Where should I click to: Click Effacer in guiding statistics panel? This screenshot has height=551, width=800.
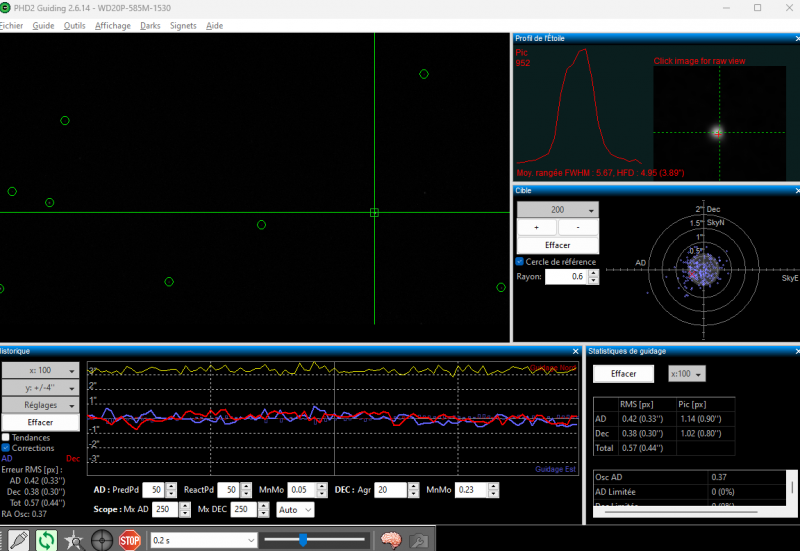(623, 373)
